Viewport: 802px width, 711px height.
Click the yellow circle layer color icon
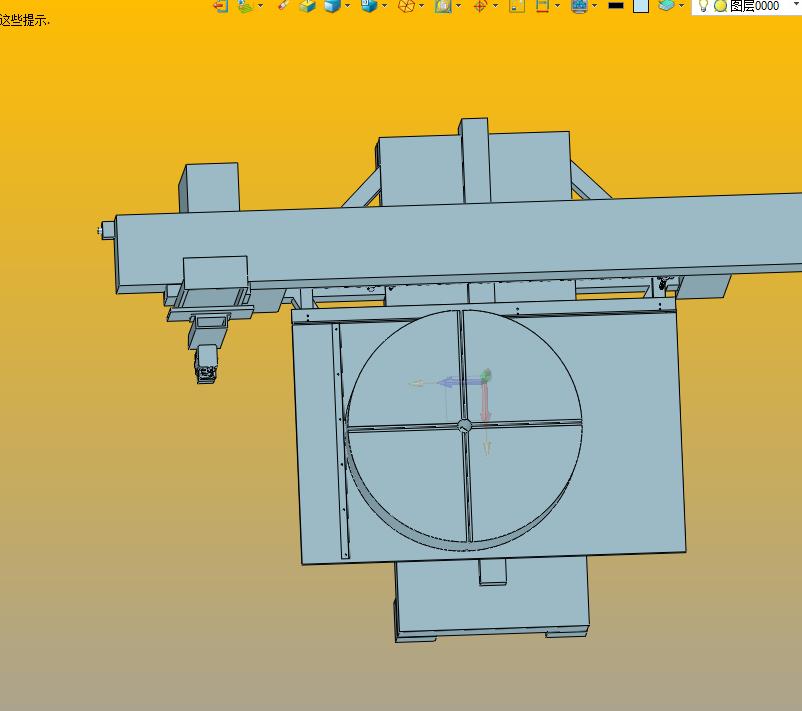click(x=720, y=6)
